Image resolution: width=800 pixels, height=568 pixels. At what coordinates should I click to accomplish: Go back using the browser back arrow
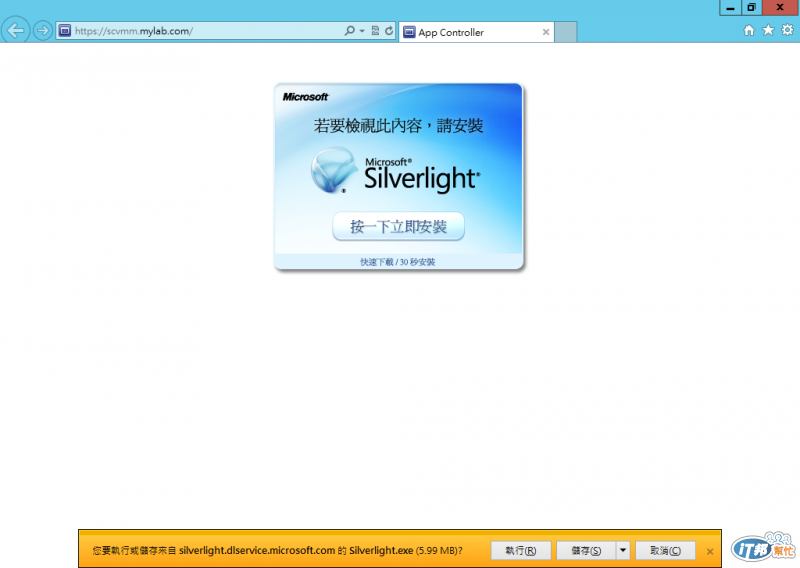pos(15,31)
